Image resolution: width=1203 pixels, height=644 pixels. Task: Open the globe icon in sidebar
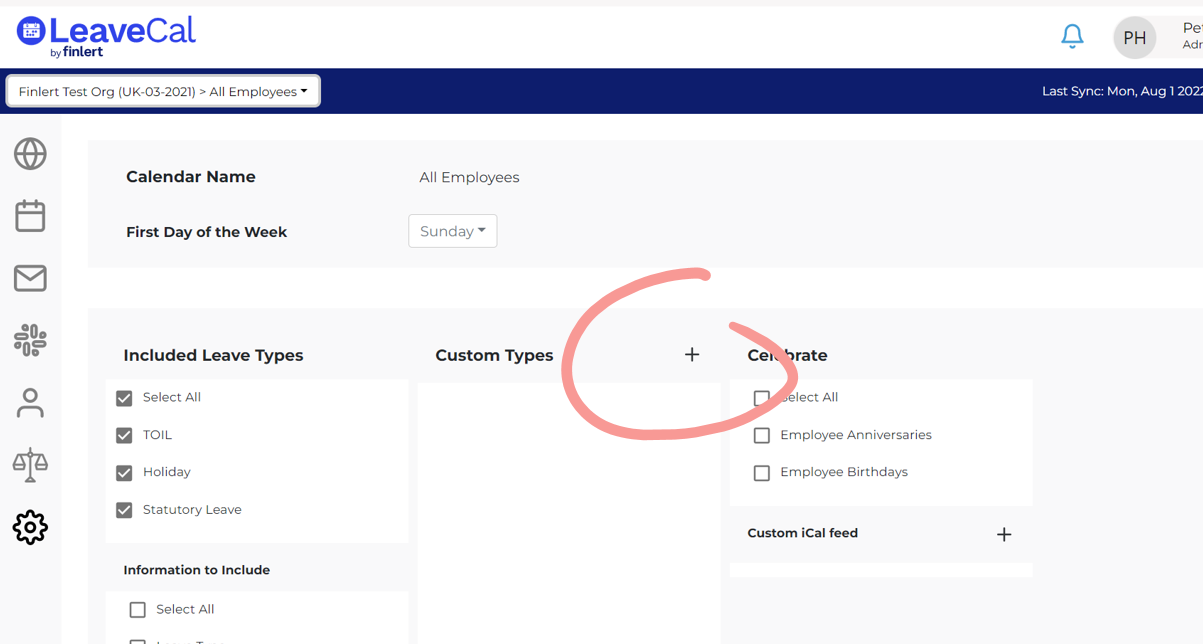(30, 154)
